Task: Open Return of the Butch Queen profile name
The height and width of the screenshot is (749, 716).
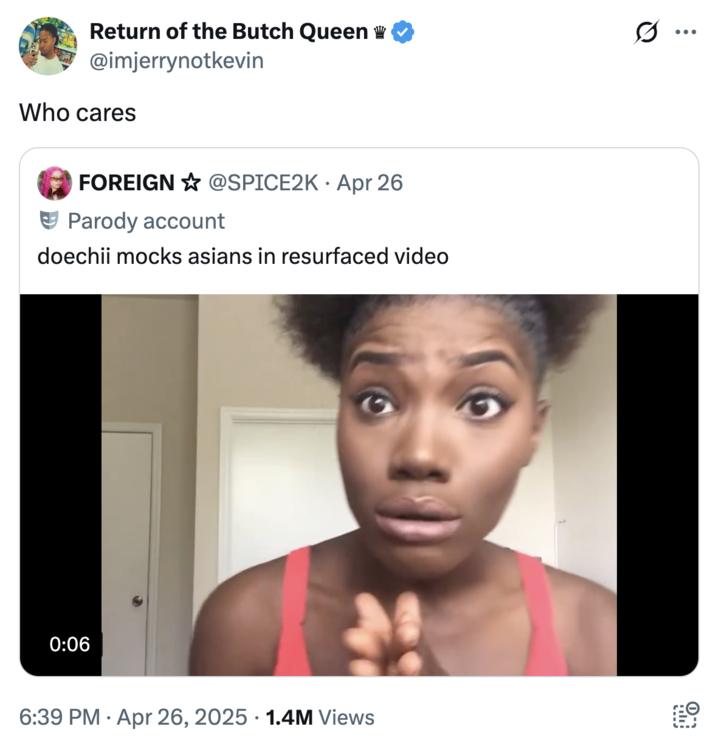Action: (228, 32)
